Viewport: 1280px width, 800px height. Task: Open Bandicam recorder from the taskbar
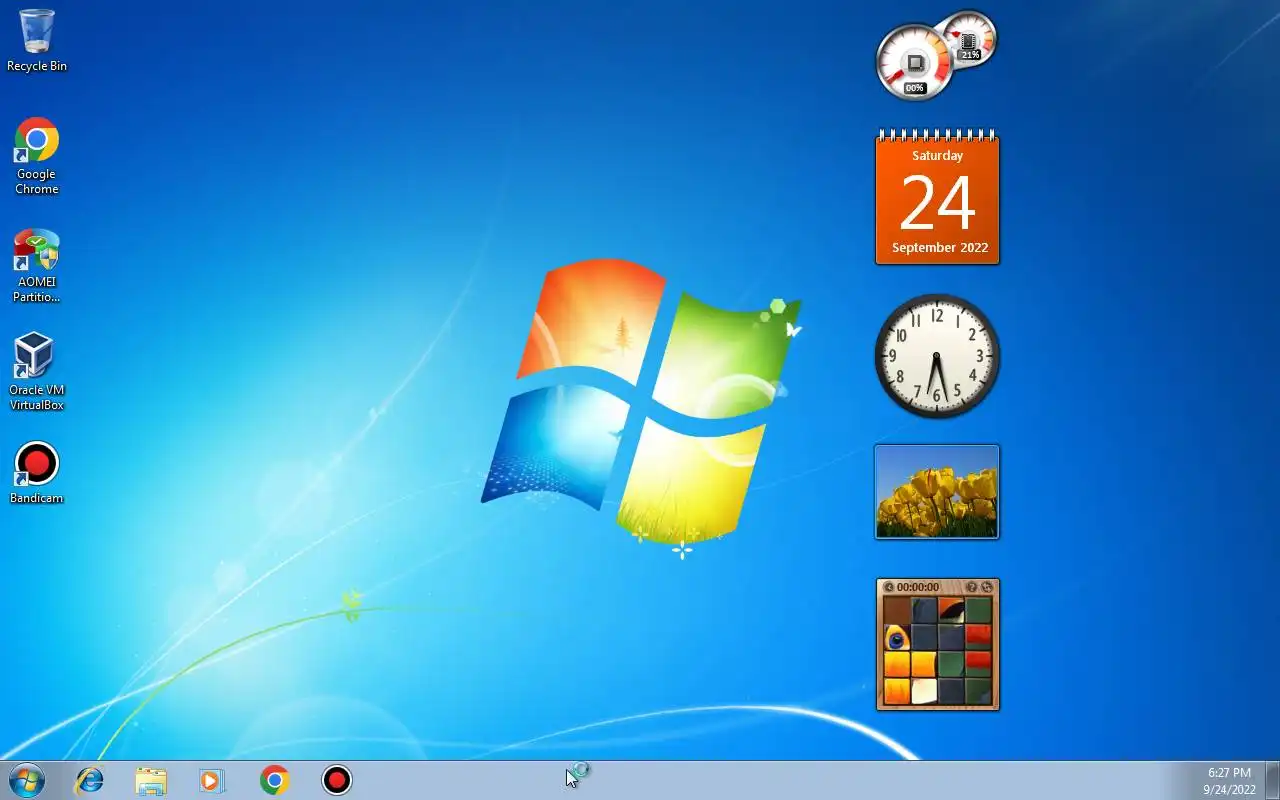pyautogui.click(x=337, y=780)
